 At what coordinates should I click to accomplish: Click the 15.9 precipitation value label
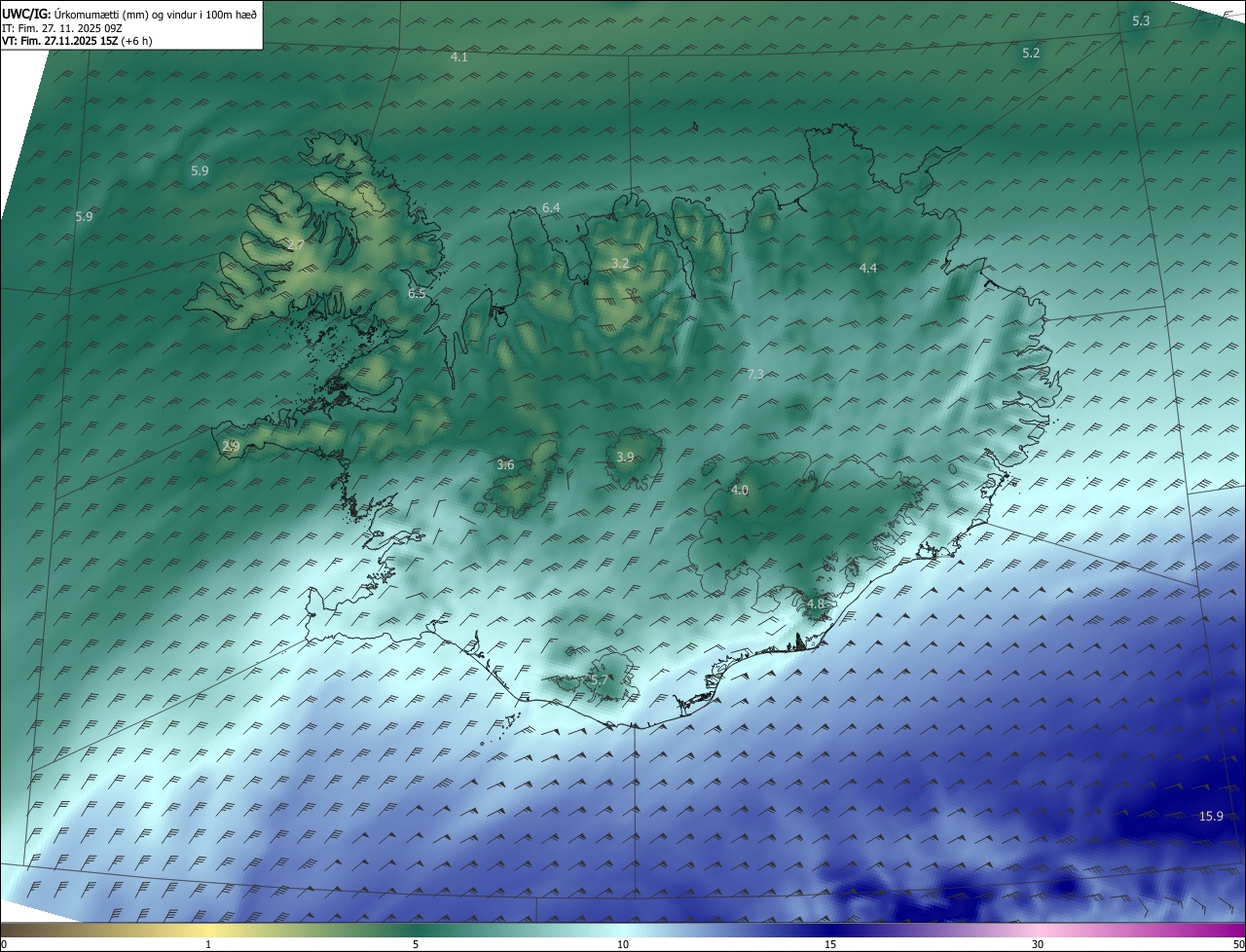1210,816
